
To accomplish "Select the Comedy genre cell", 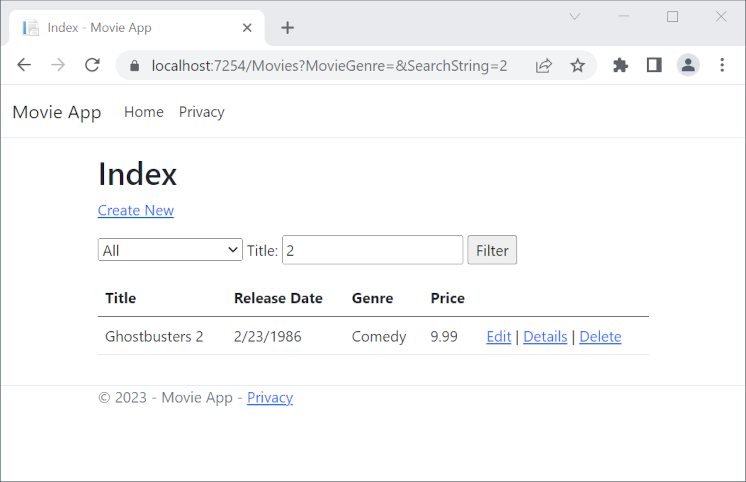I will pyautogui.click(x=379, y=337).
